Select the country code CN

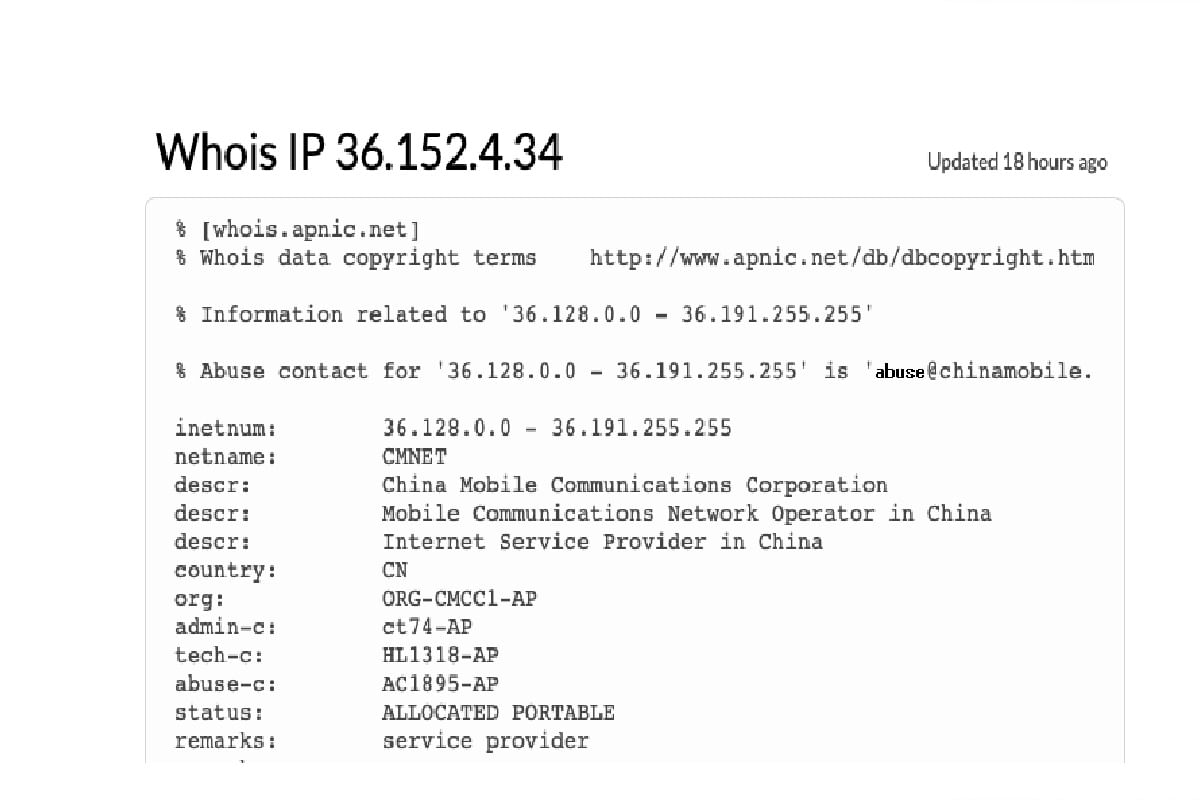click(395, 571)
